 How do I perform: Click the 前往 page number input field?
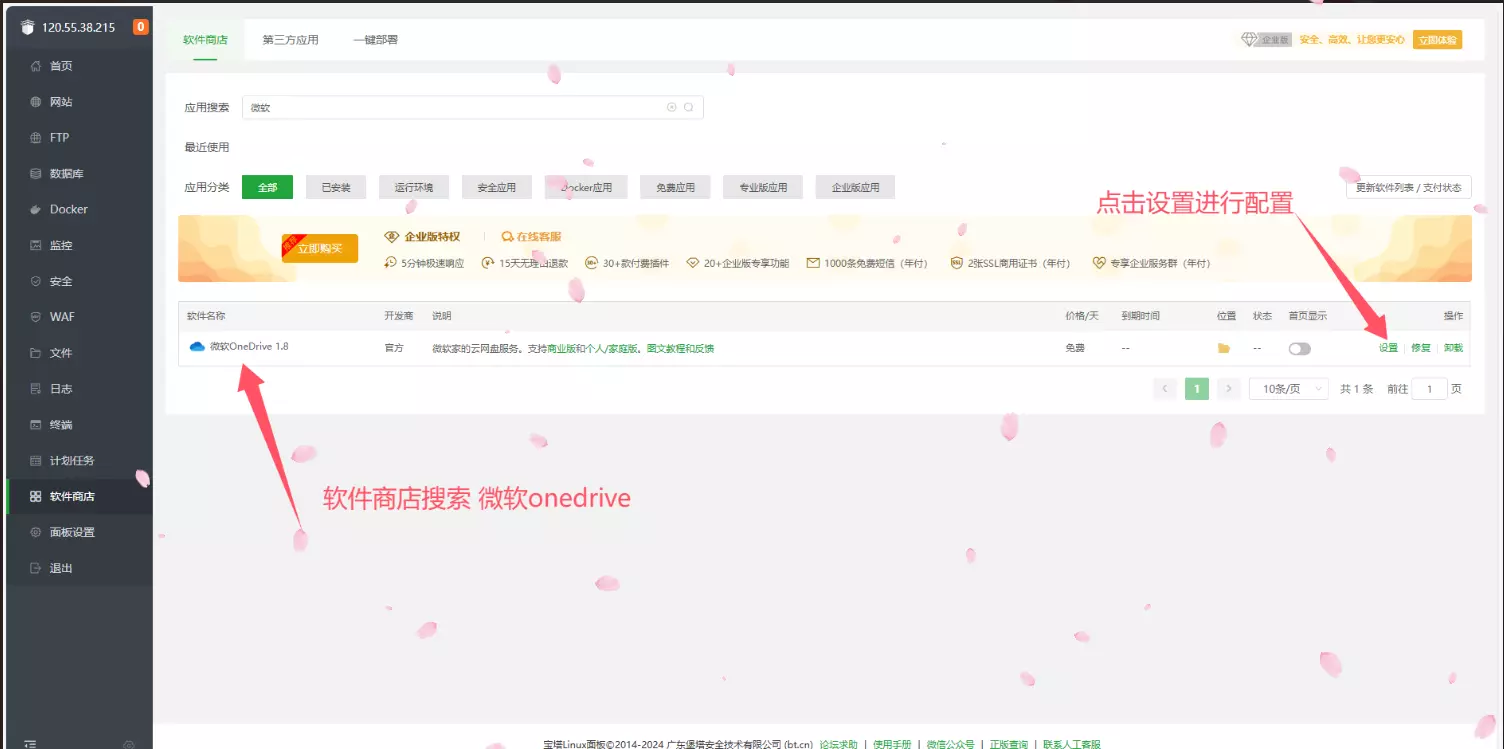[1430, 388]
